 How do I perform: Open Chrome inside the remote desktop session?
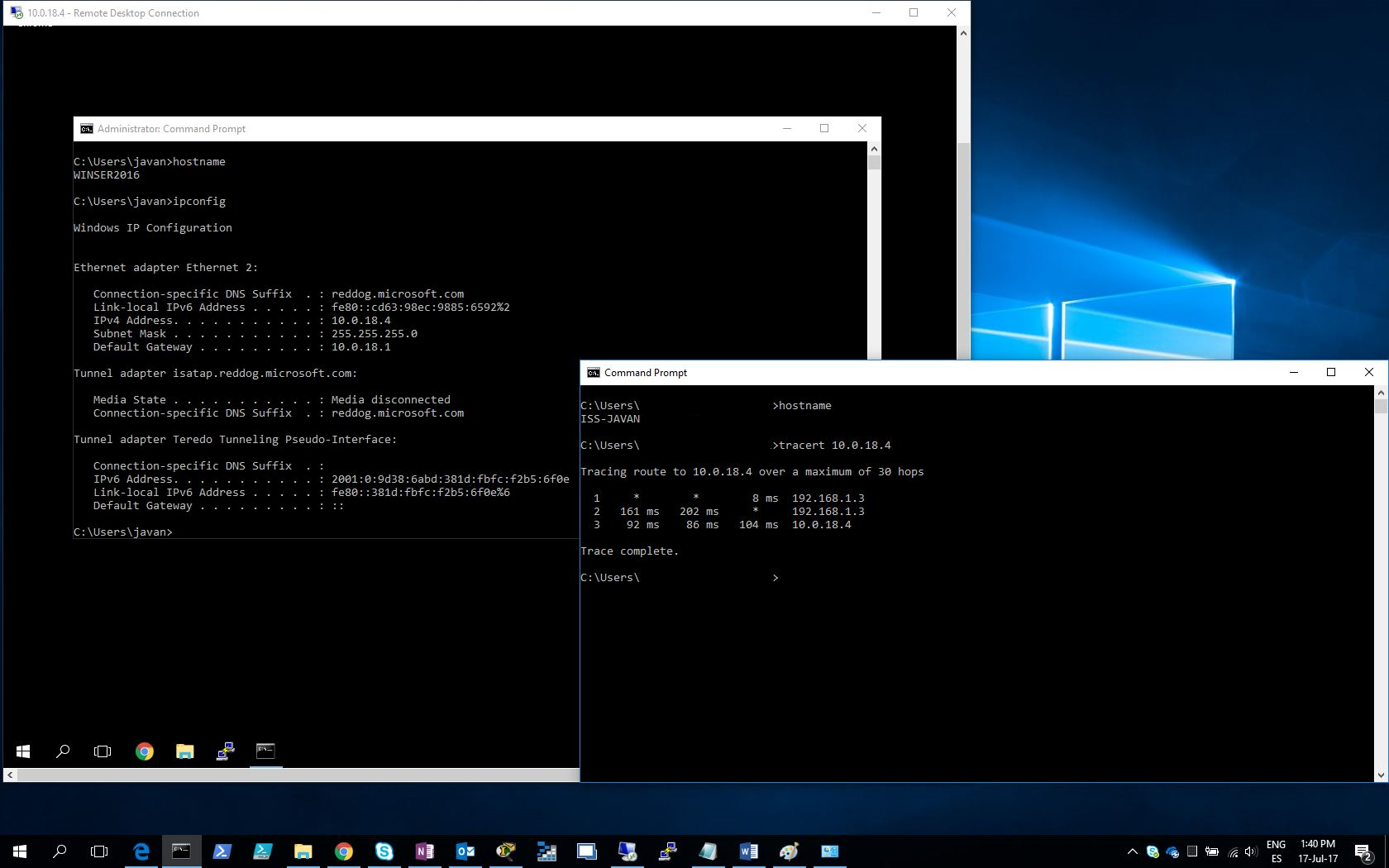(145, 751)
